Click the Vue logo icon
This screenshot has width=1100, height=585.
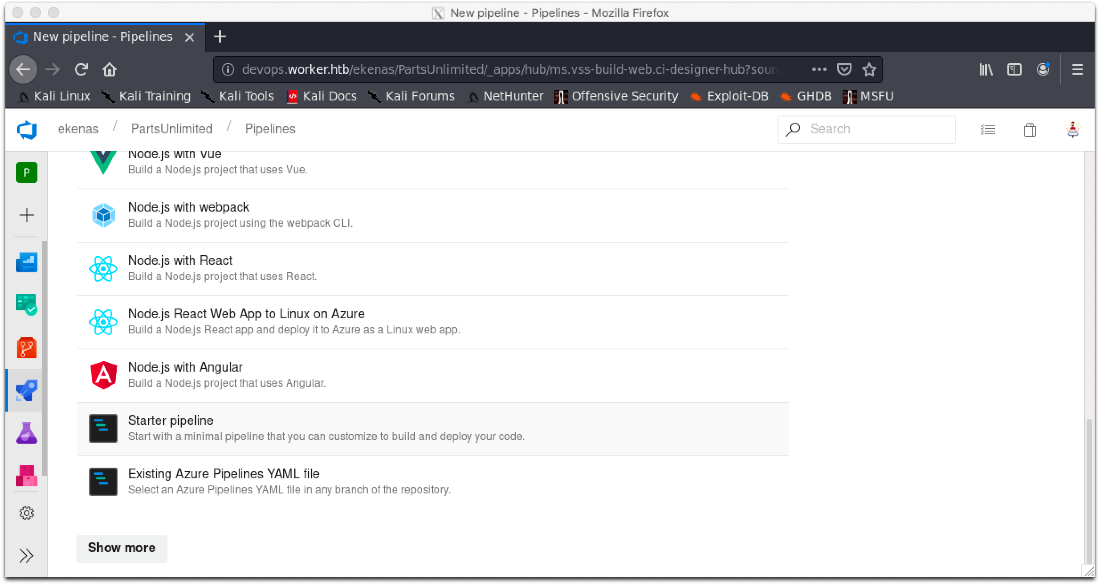coord(103,161)
